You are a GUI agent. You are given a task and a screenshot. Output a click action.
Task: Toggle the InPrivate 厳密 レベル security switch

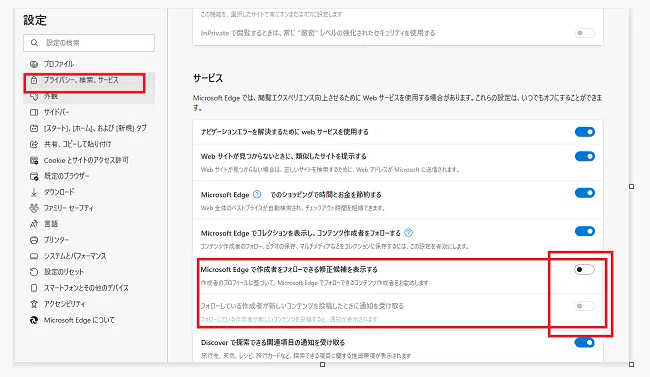coord(585,33)
